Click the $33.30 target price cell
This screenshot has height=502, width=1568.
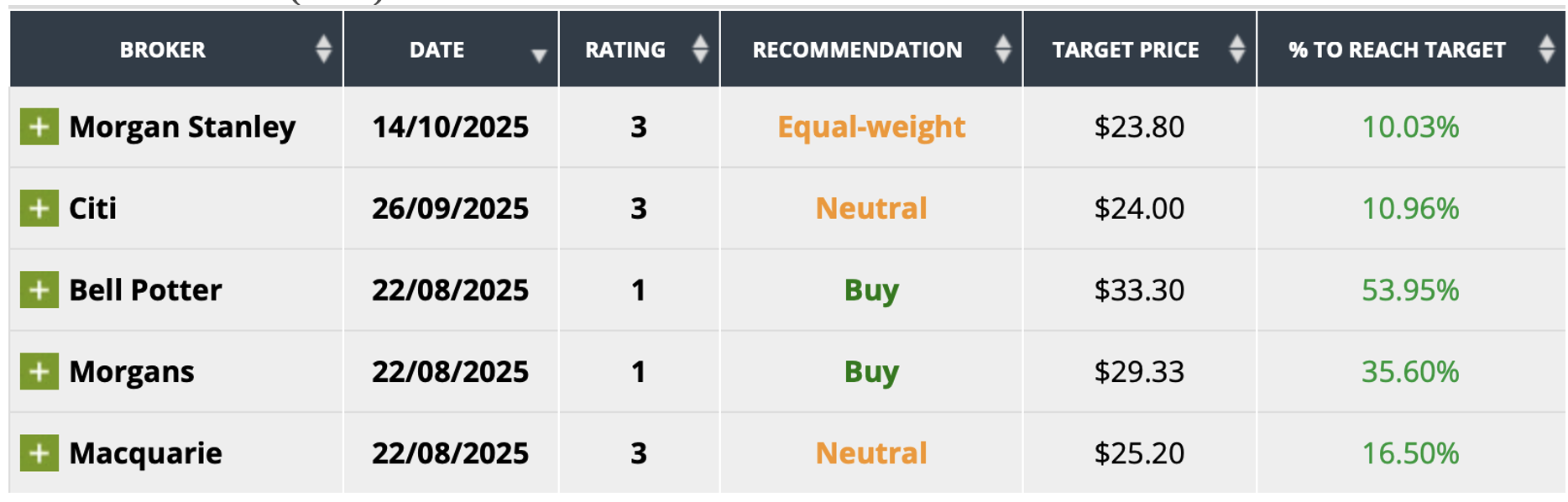[1139, 290]
